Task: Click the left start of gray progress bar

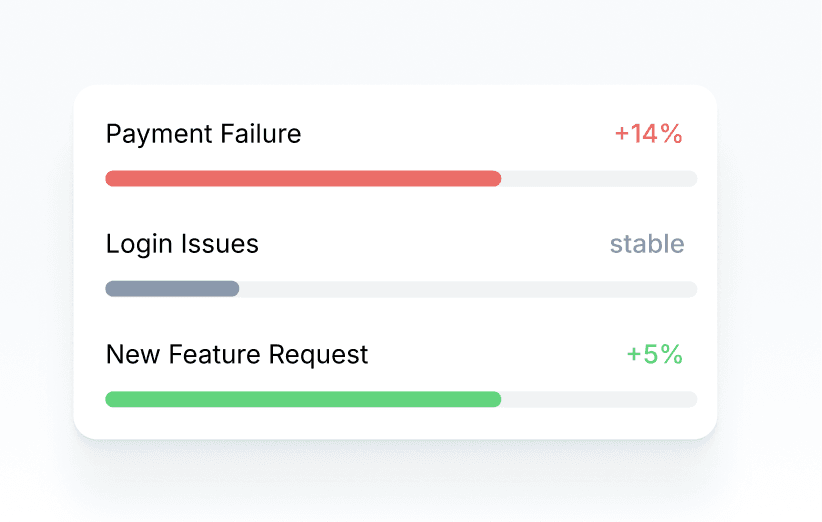Action: (111, 289)
